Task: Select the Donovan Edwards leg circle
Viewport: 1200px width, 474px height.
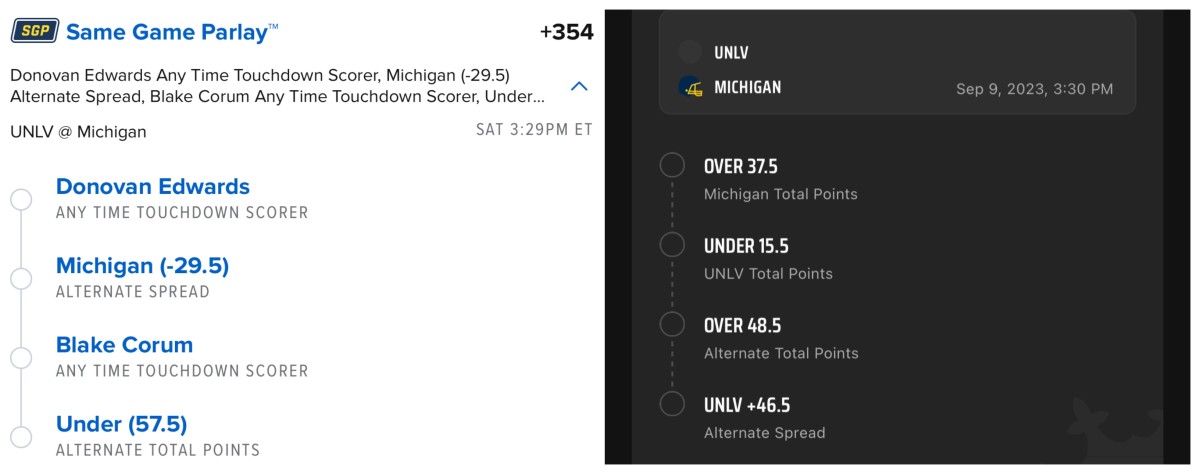Action: [21, 199]
